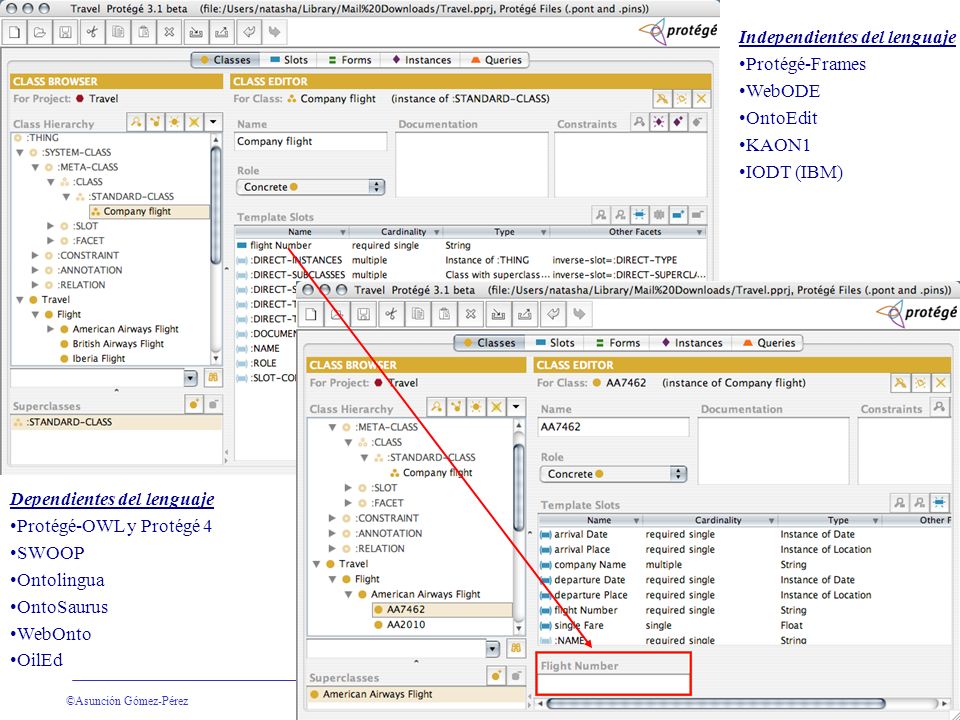Viewport: 960px width, 720px height.
Task: Click the Documentation text area in the back window
Action: (x=471, y=164)
